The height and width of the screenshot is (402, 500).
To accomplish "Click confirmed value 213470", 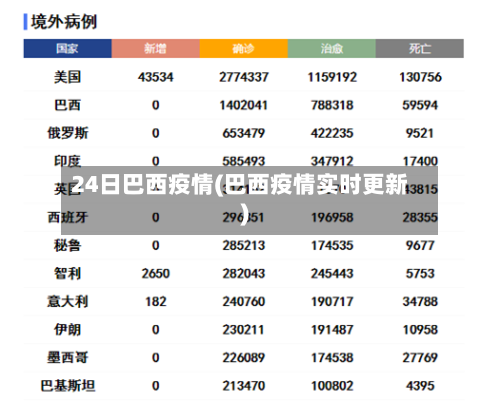I will point(244,386).
